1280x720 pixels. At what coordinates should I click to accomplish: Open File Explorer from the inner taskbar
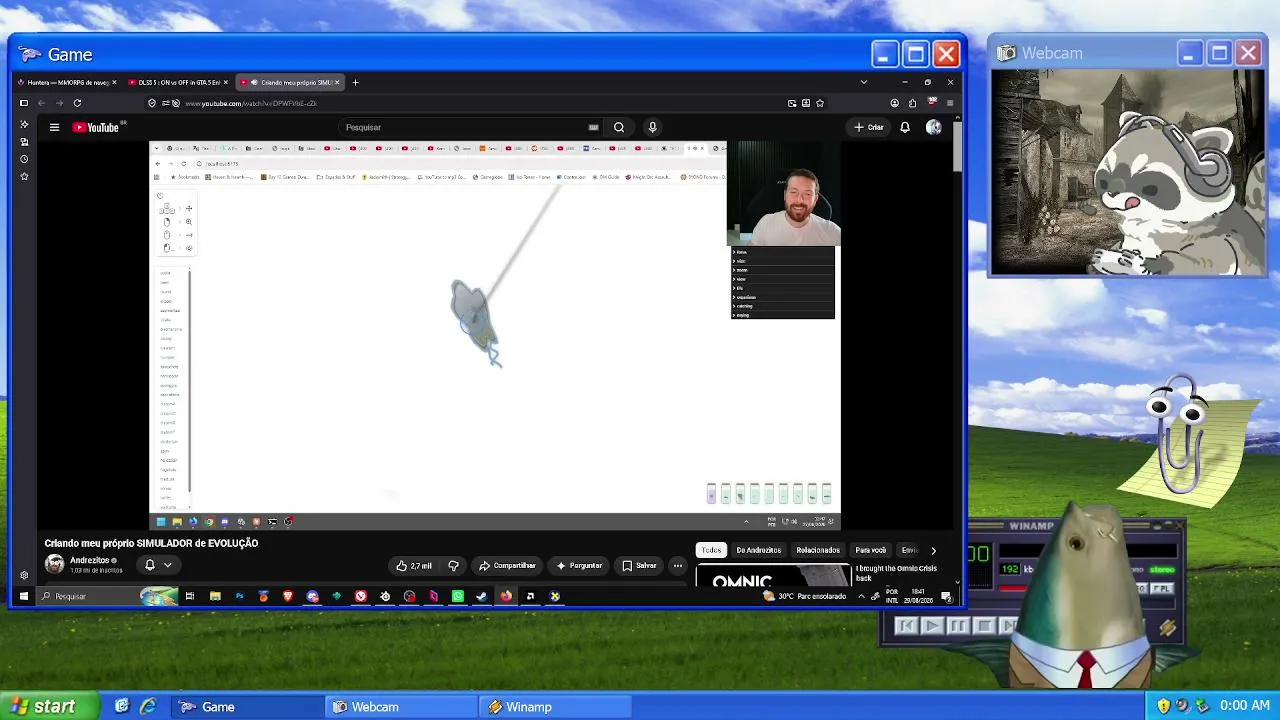215,596
